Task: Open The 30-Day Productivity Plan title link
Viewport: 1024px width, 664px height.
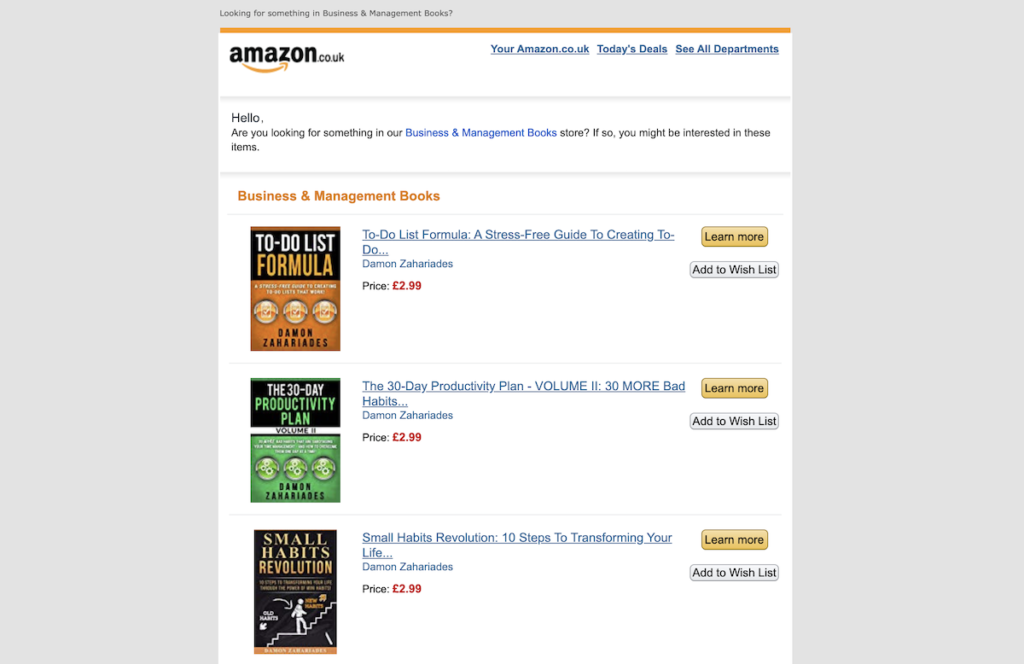Action: click(x=524, y=393)
